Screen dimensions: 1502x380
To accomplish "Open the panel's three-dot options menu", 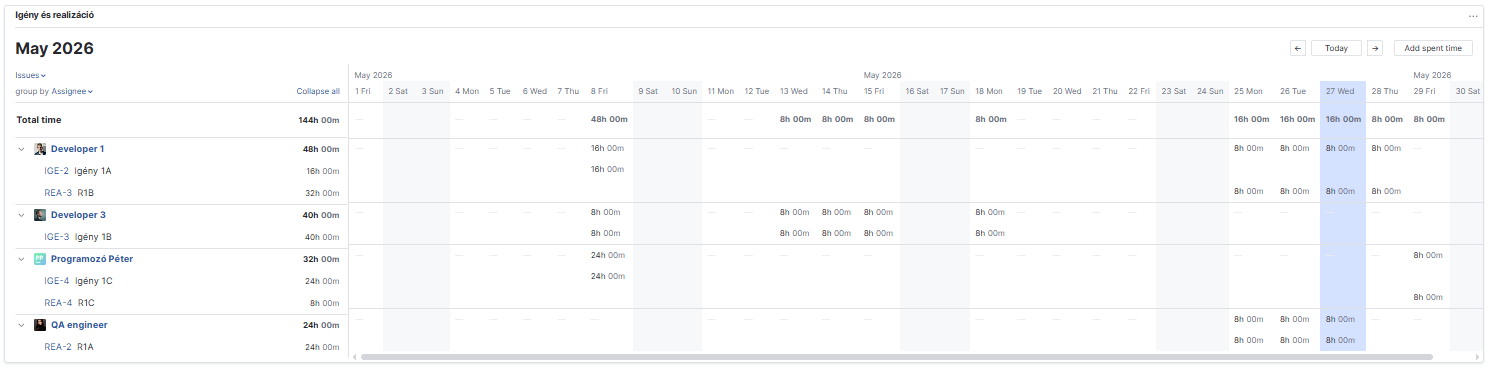I will coord(1473,16).
